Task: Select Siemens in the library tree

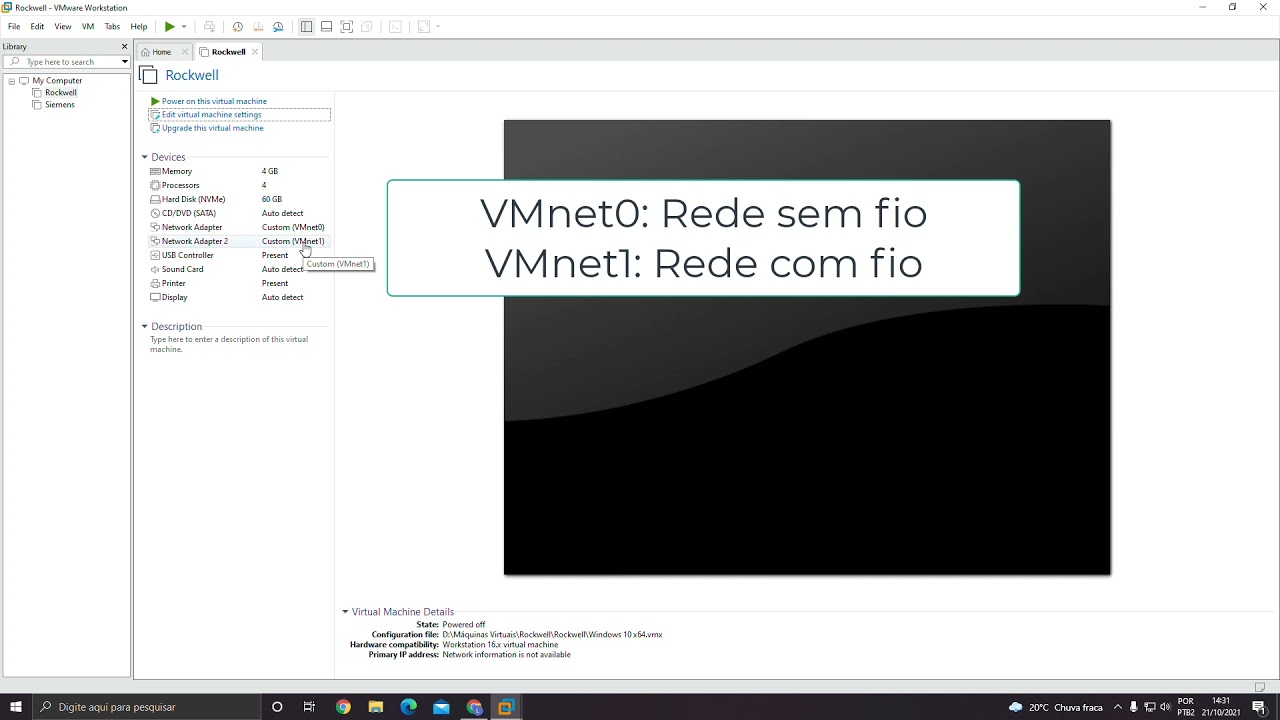Action: click(59, 104)
